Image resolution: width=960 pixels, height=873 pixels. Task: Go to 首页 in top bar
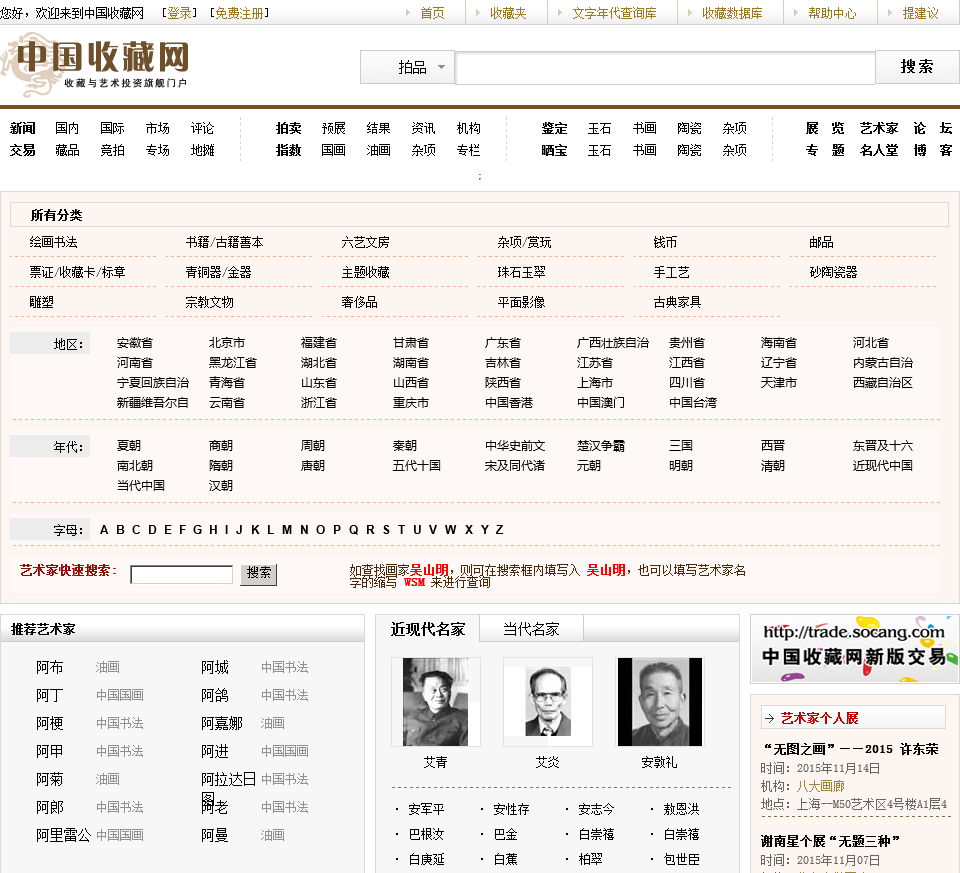[x=432, y=13]
